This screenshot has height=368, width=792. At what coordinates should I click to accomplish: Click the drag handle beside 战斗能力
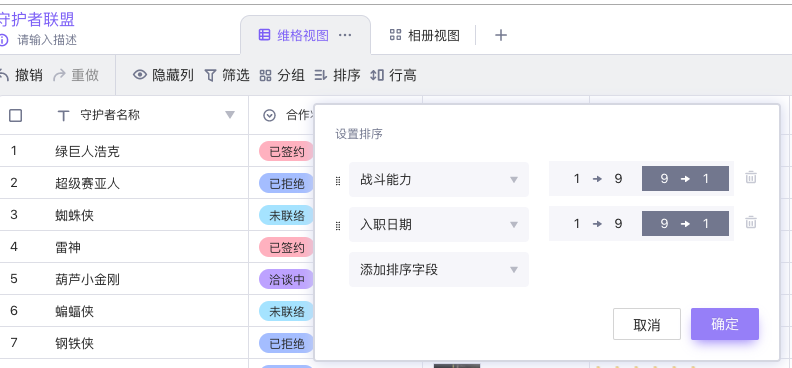point(338,181)
